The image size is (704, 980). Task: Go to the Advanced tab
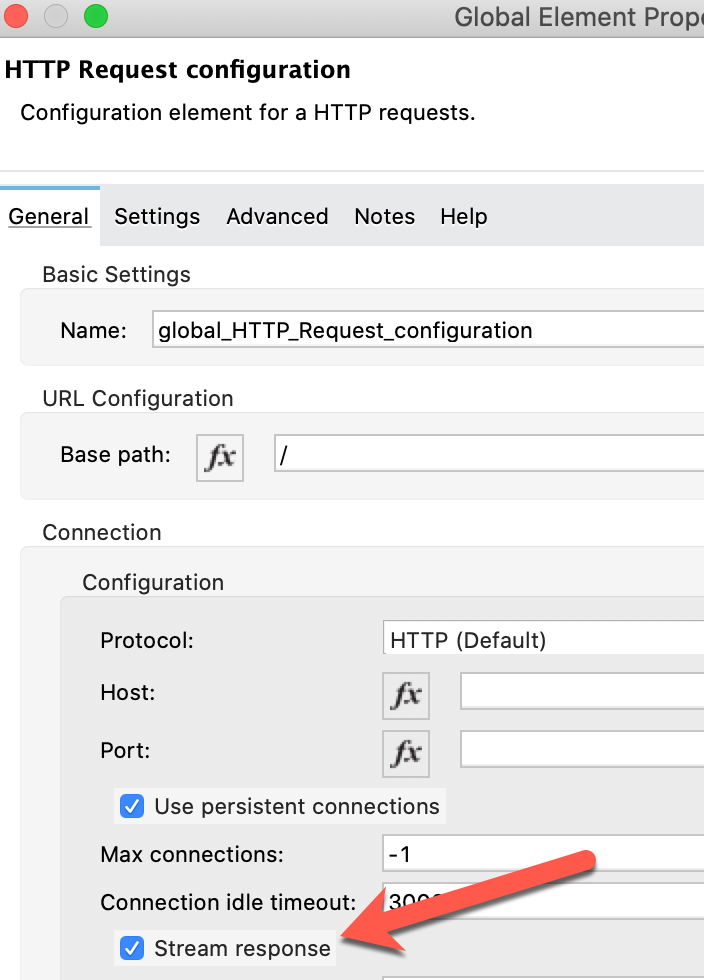(277, 216)
